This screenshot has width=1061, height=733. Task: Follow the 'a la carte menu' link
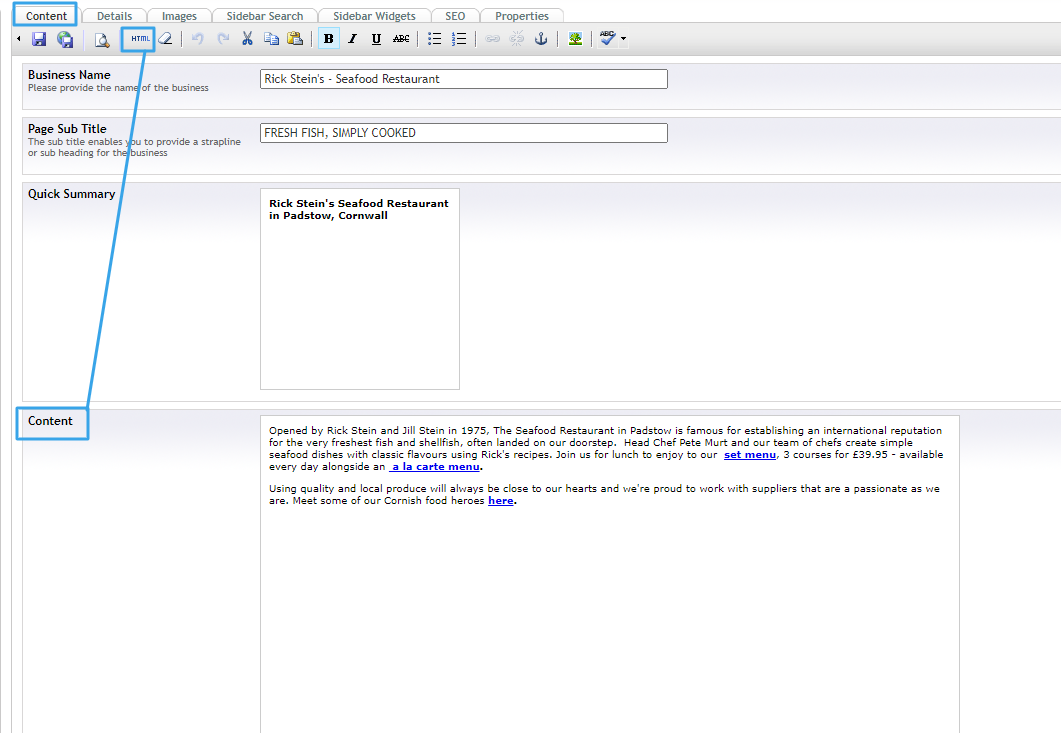(x=435, y=467)
